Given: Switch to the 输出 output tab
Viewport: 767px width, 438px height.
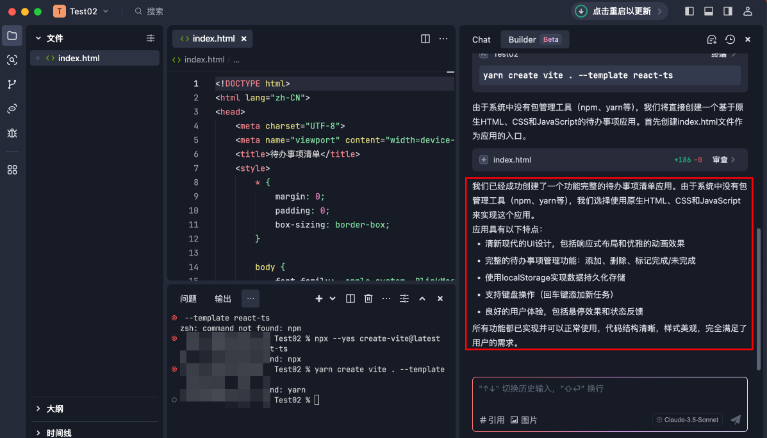Looking at the screenshot, I should click(x=222, y=298).
